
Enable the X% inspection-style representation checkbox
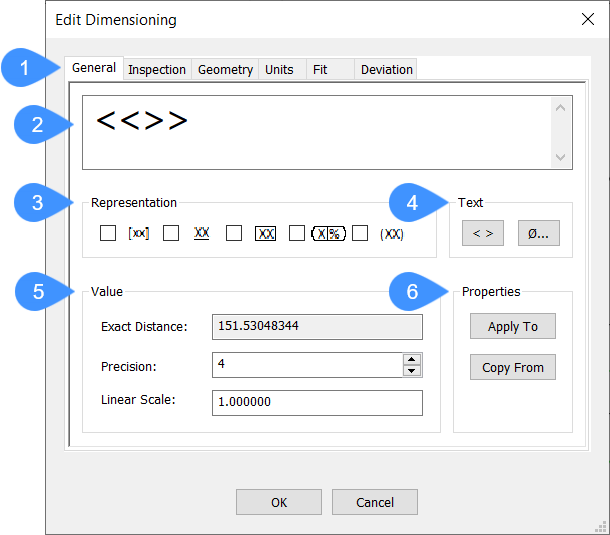coord(297,233)
